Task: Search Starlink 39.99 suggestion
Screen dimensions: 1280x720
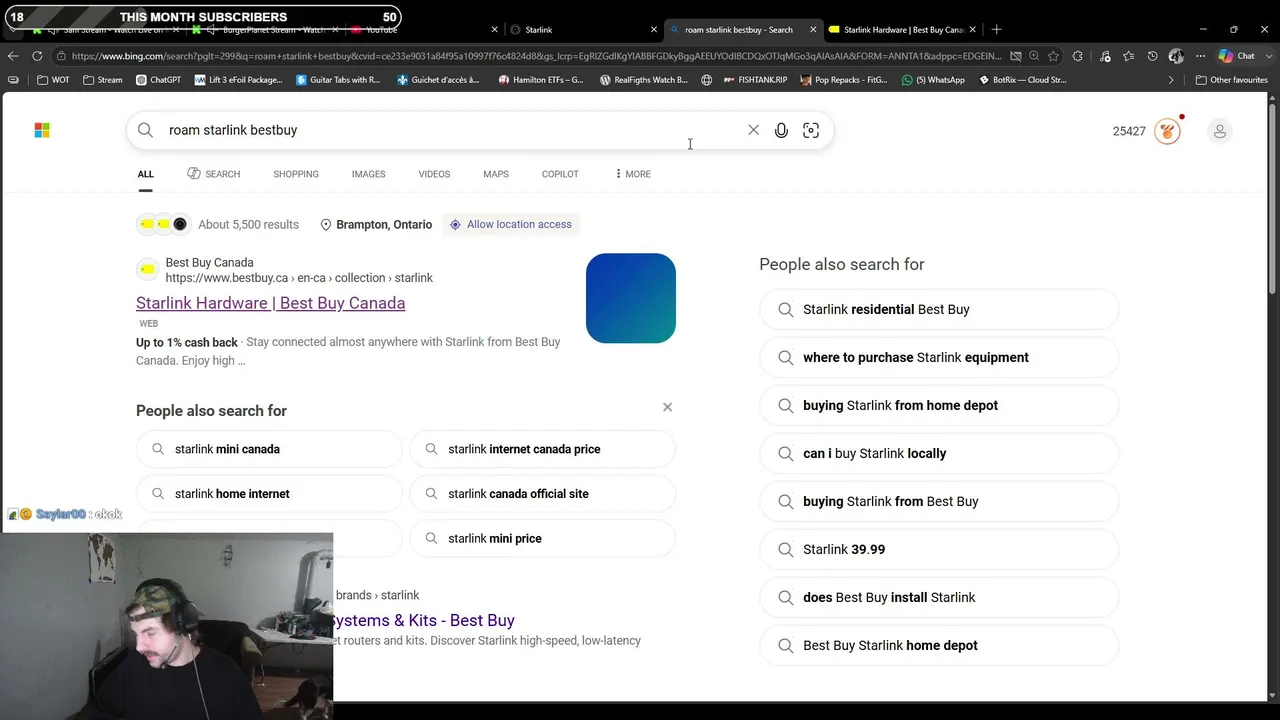Action: 939,549
